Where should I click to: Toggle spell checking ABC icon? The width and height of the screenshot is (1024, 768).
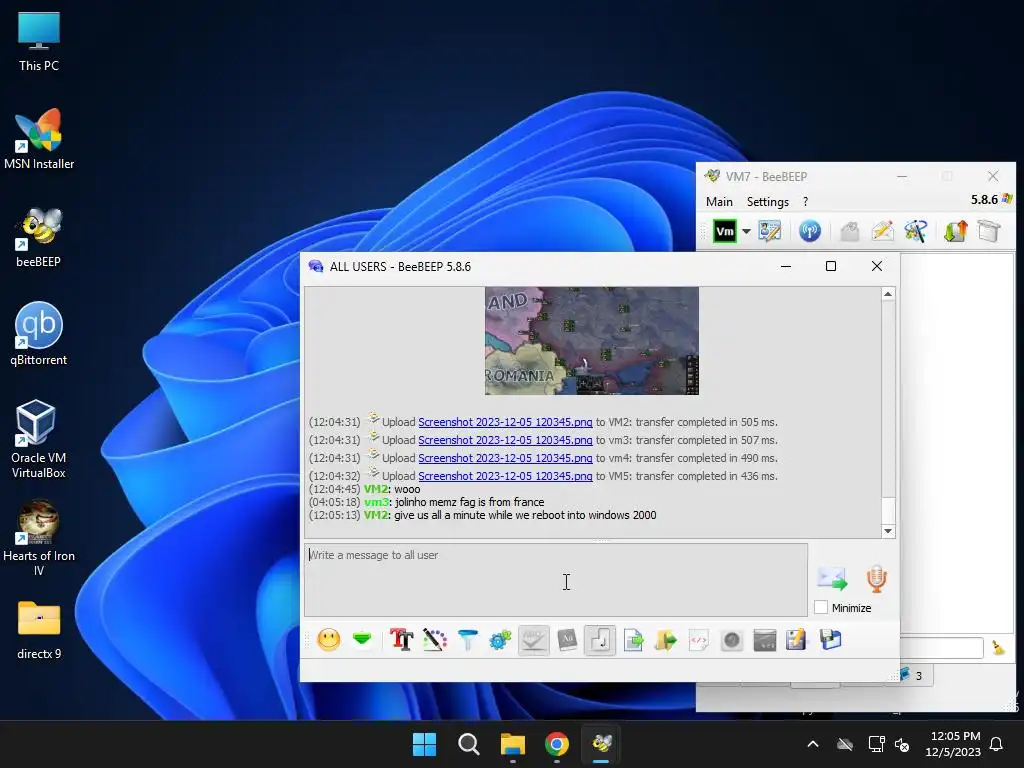534,640
